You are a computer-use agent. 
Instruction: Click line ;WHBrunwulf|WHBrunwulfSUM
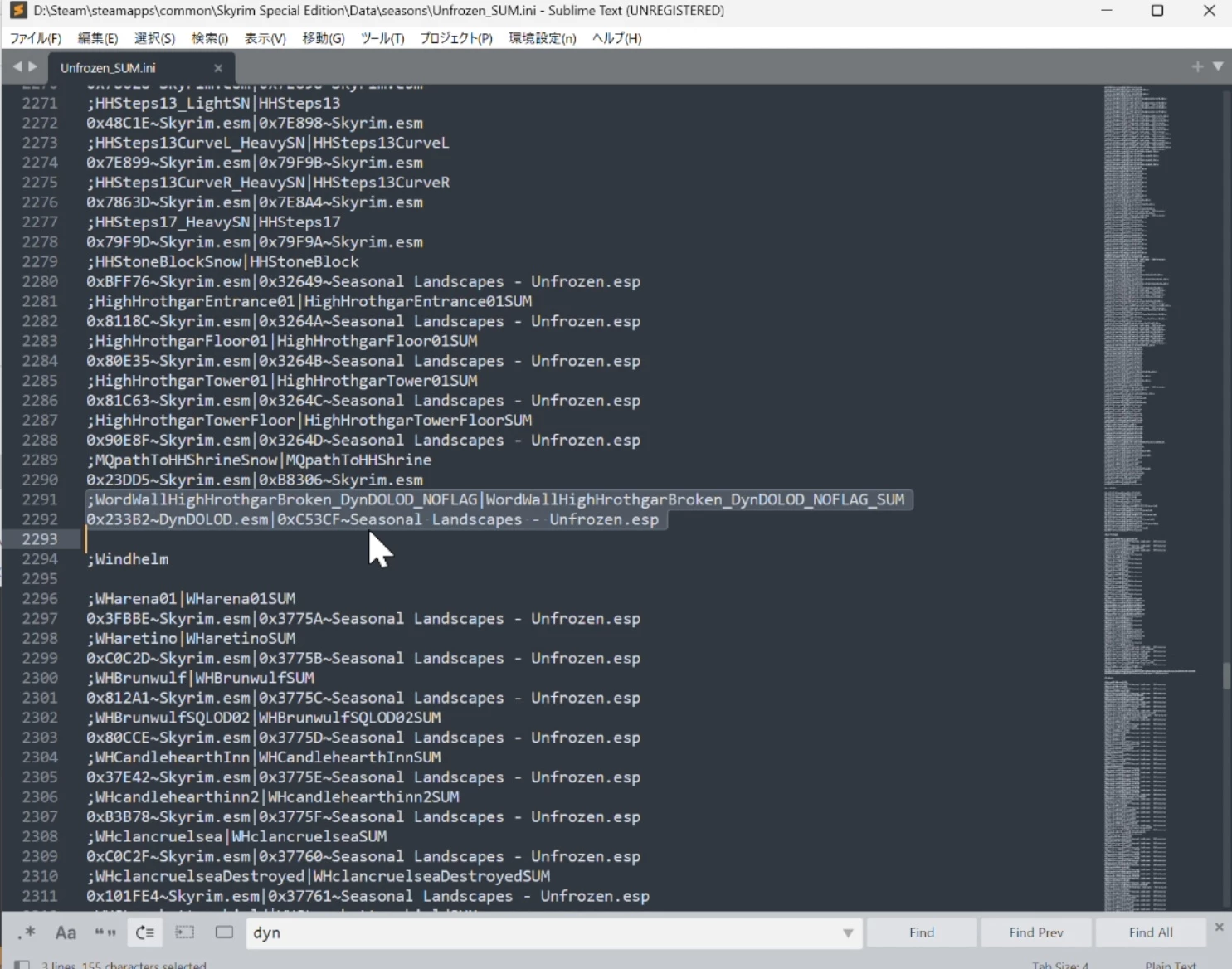pyautogui.click(x=200, y=678)
